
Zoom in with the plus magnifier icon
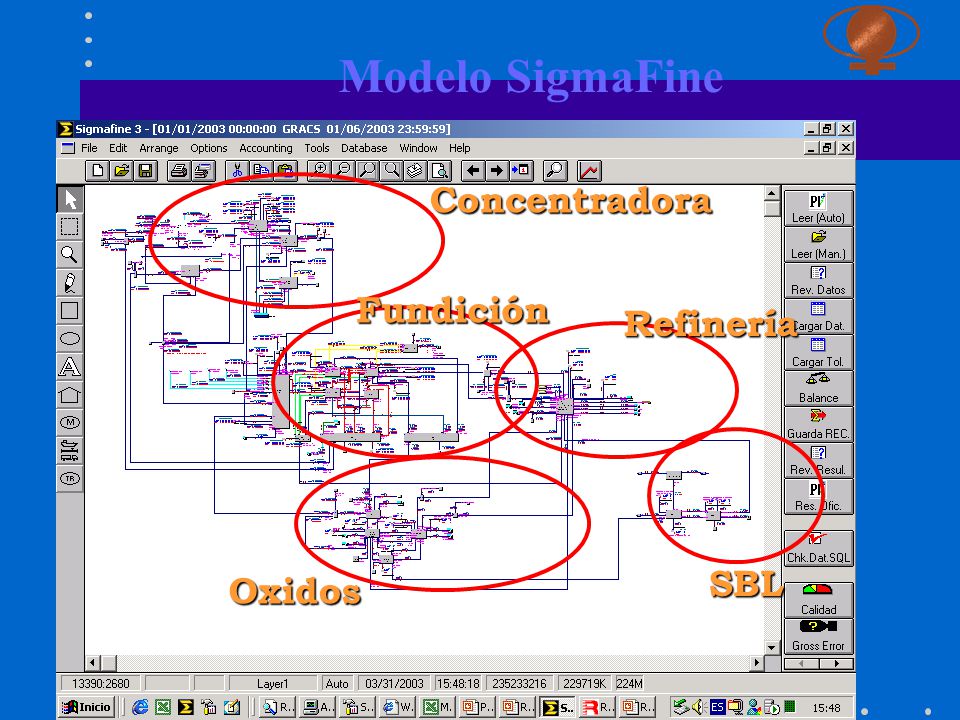click(319, 171)
